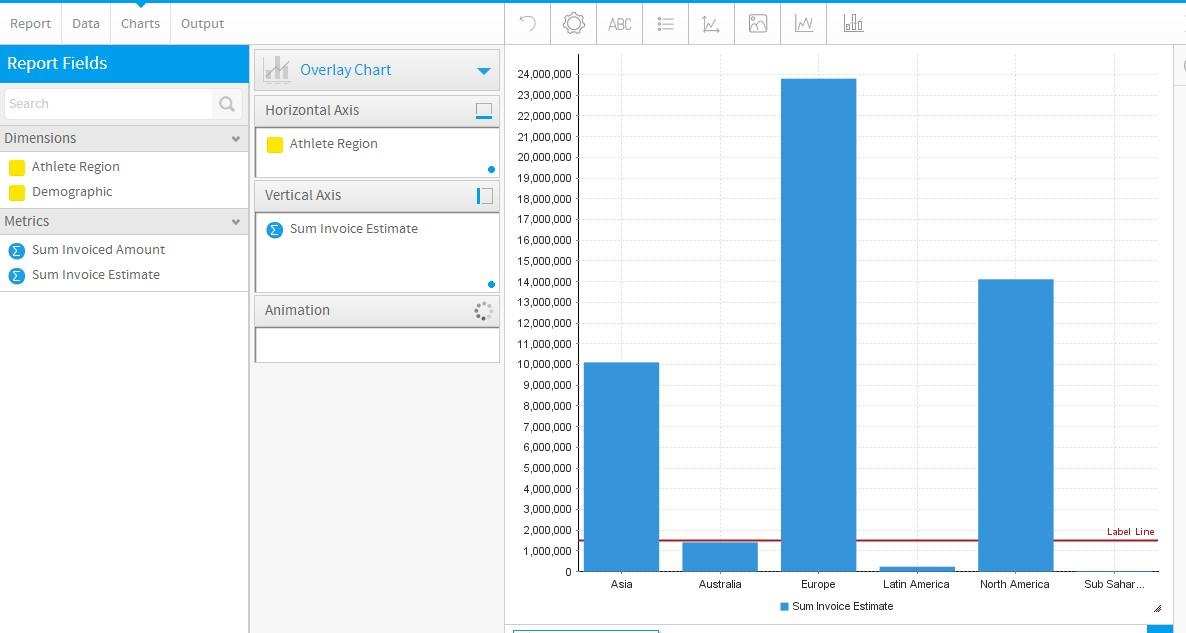Select the Athlete Region dimension in Report Fields
1186x633 pixels.
pos(76,166)
